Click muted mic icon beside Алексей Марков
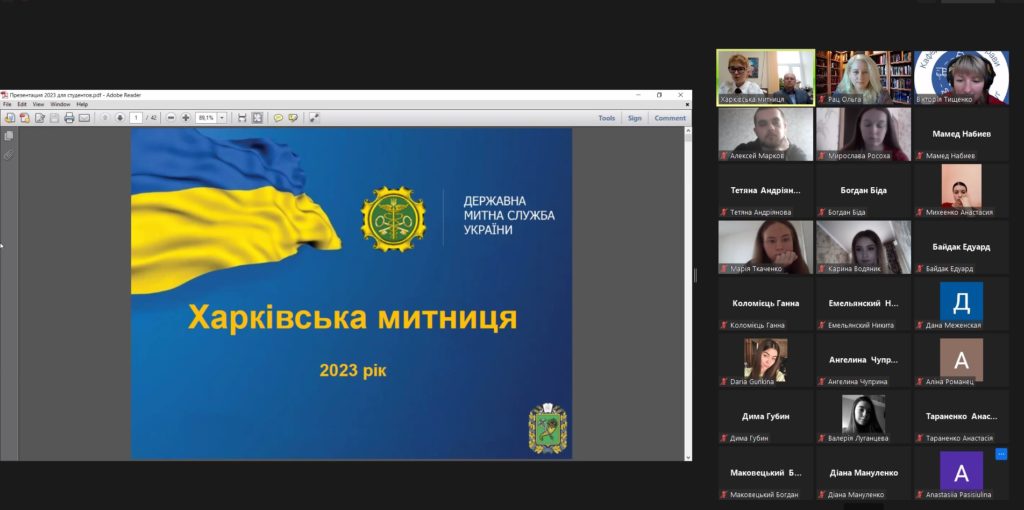Viewport: 1024px width, 510px height. pos(724,156)
